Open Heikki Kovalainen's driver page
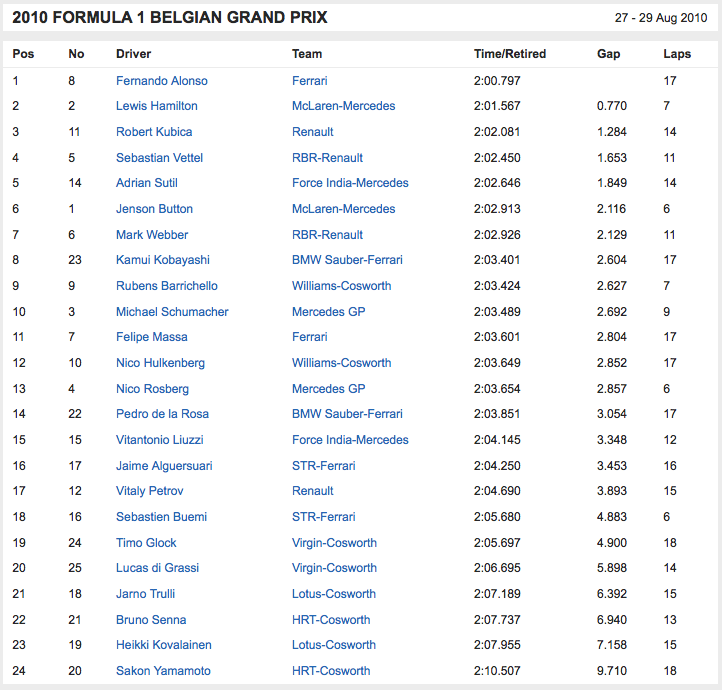This screenshot has height=690, width=722. pos(164,645)
